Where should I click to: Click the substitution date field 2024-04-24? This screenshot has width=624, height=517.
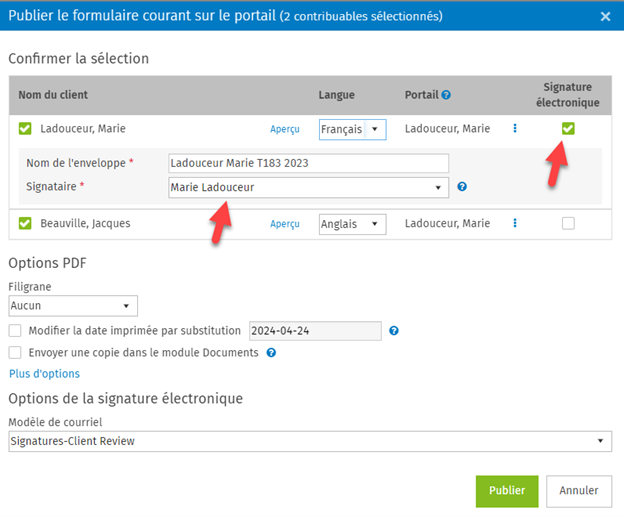click(315, 331)
